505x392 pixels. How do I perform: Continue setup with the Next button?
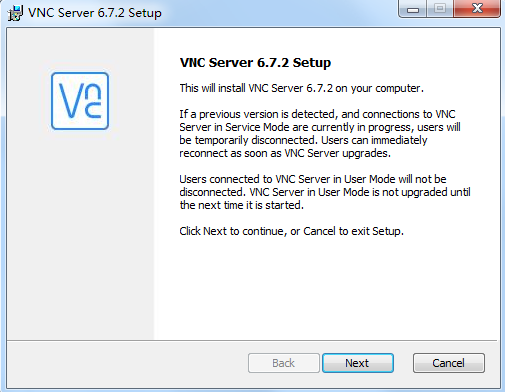coord(358,363)
